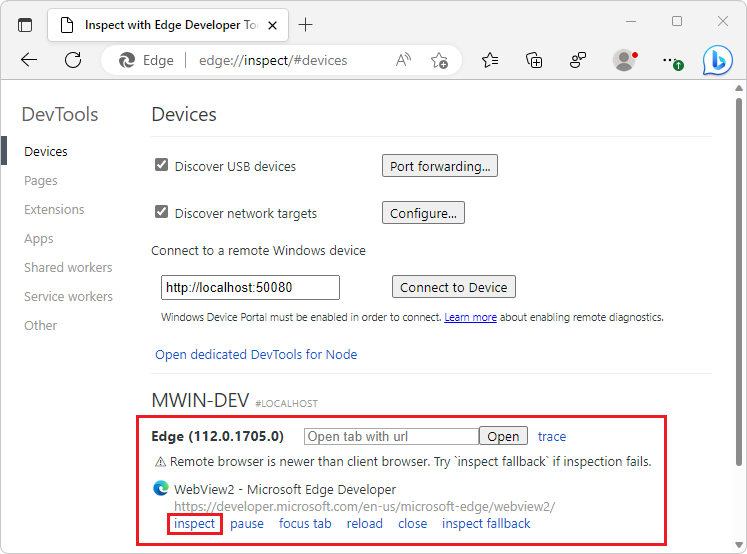This screenshot has height=554, width=747.
Task: Close the Inspect with Edge Developer tab
Action: pyautogui.click(x=273, y=25)
